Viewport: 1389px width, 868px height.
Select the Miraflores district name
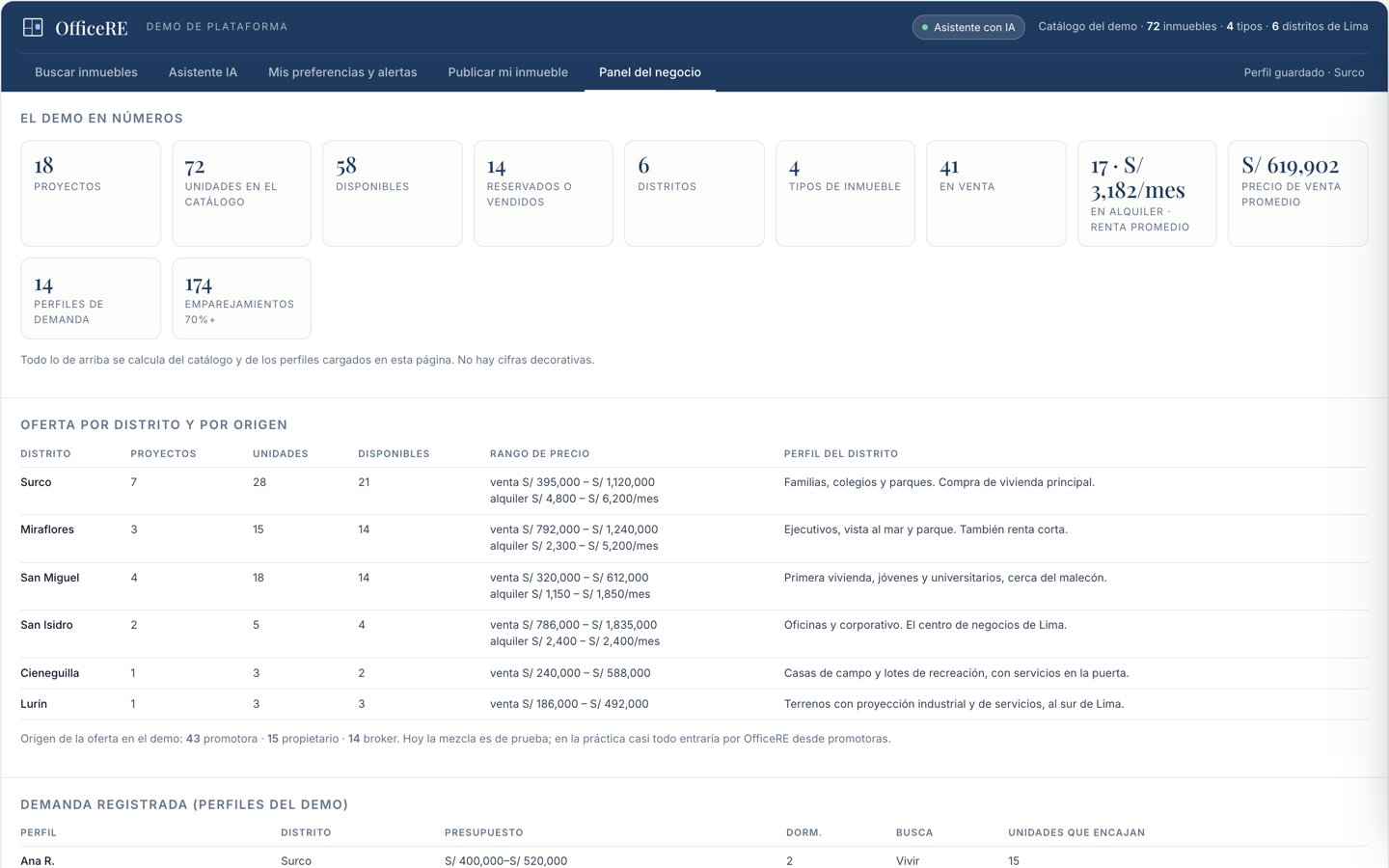[x=47, y=529]
